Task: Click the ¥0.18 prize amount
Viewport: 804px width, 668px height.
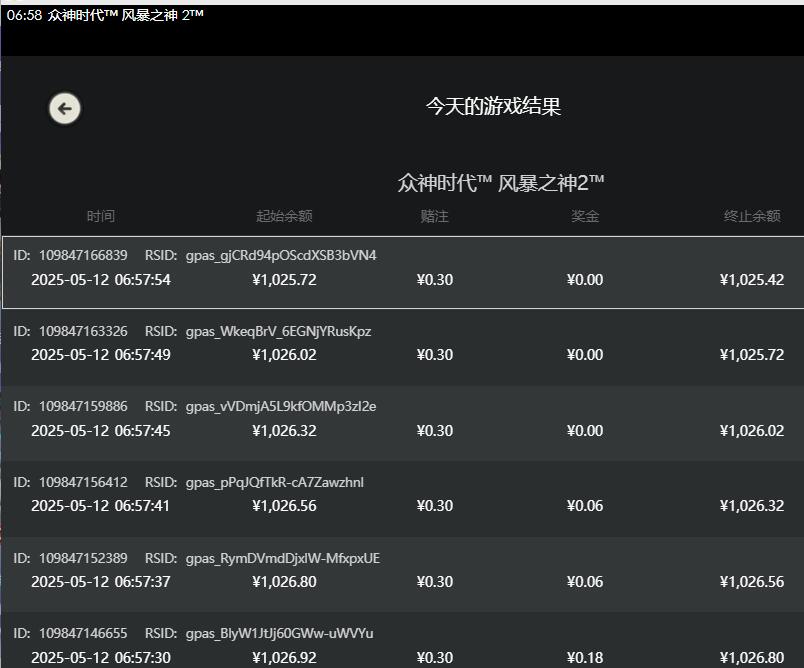Action: 584,657
